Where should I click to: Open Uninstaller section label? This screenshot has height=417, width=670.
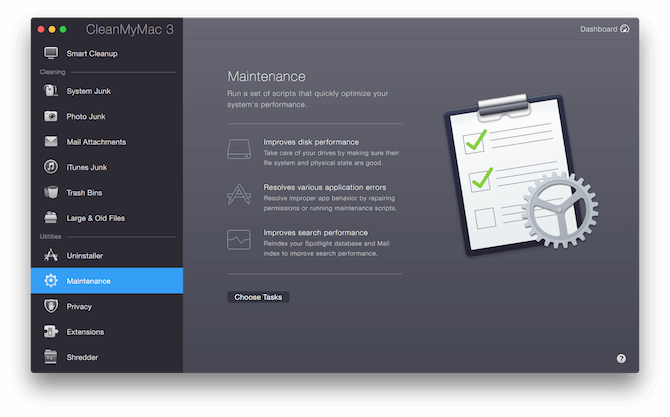click(85, 256)
